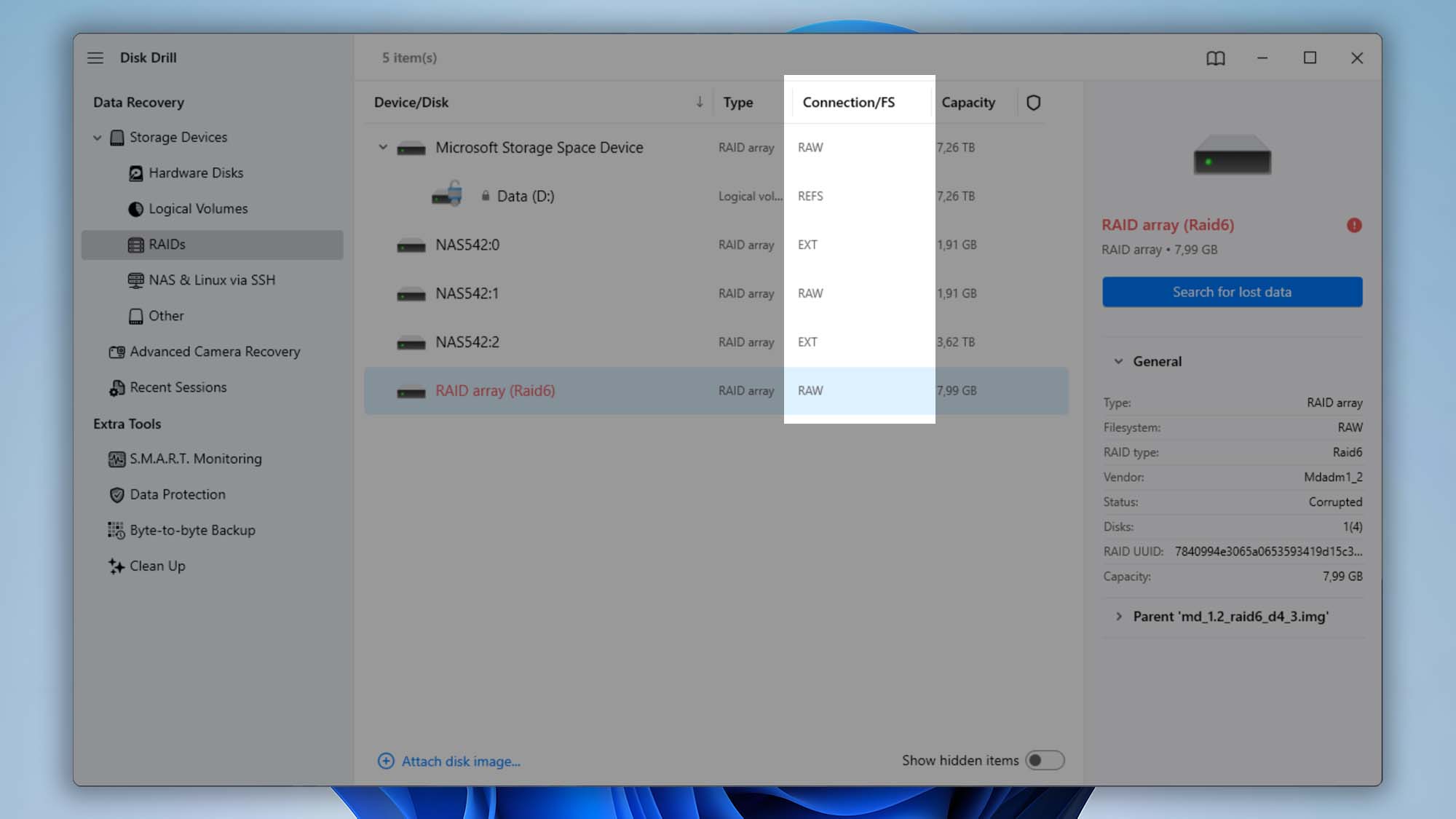The image size is (1456, 819).
Task: Collapse Microsoft Storage Space Device row
Action: click(383, 147)
